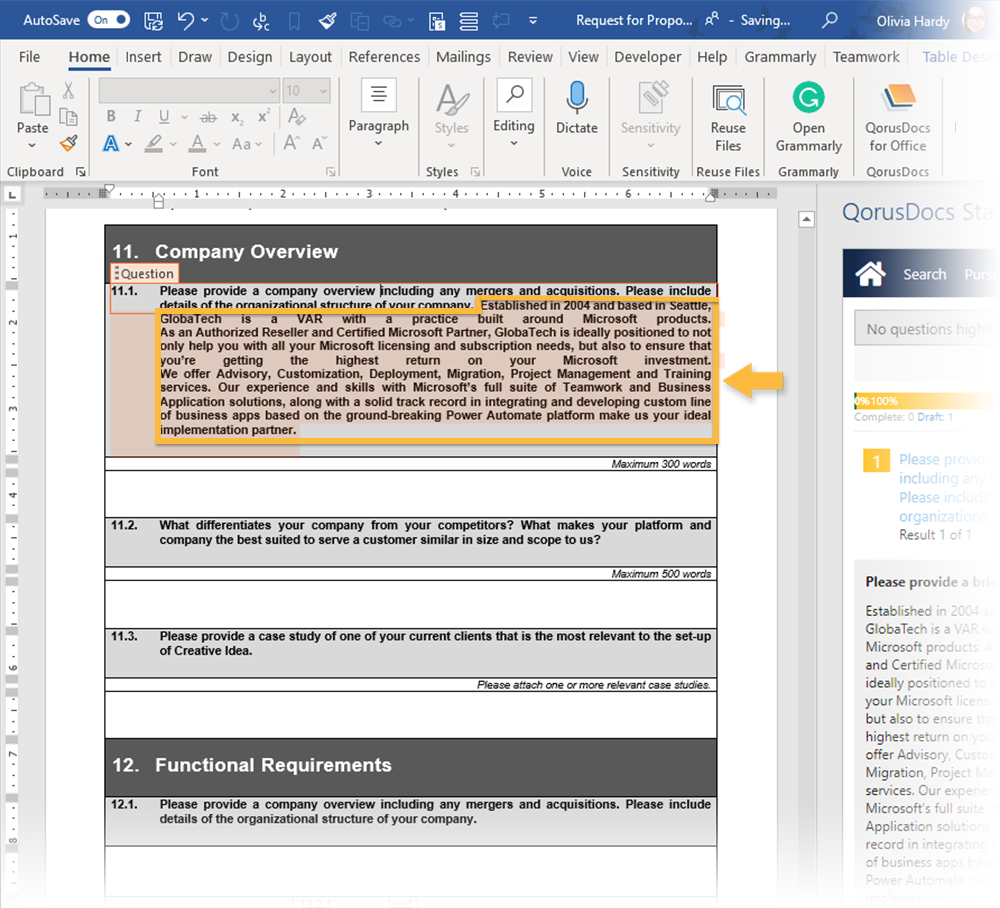Open the Styles gallery button
This screenshot has height=908, width=1000.
[x=452, y=116]
